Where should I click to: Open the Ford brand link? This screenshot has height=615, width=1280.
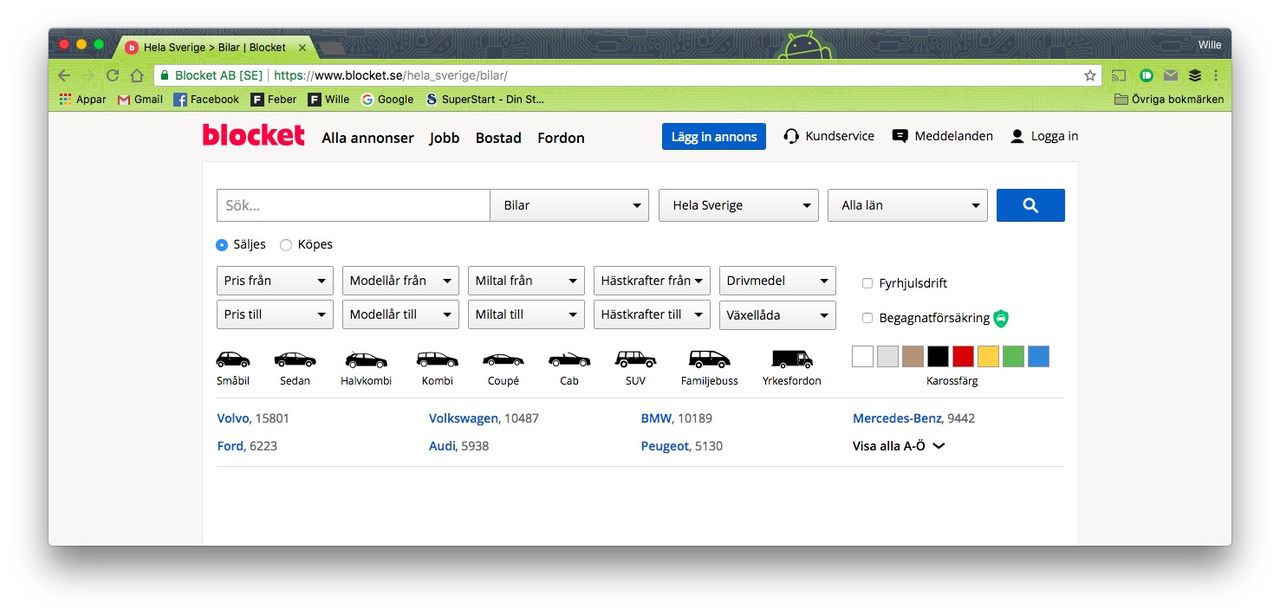point(230,446)
